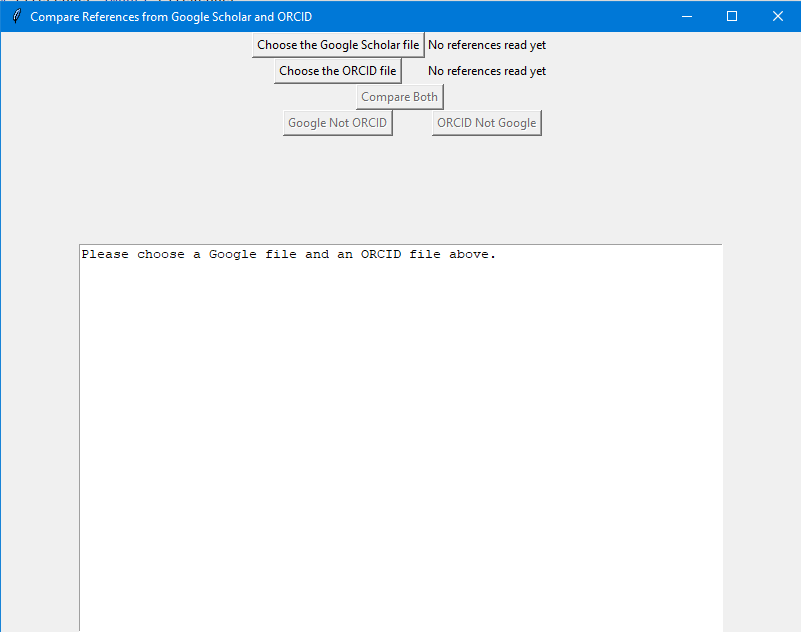Viewport: 801px width, 632px height.
Task: Minimize the Compare References window
Action: coord(687,16)
